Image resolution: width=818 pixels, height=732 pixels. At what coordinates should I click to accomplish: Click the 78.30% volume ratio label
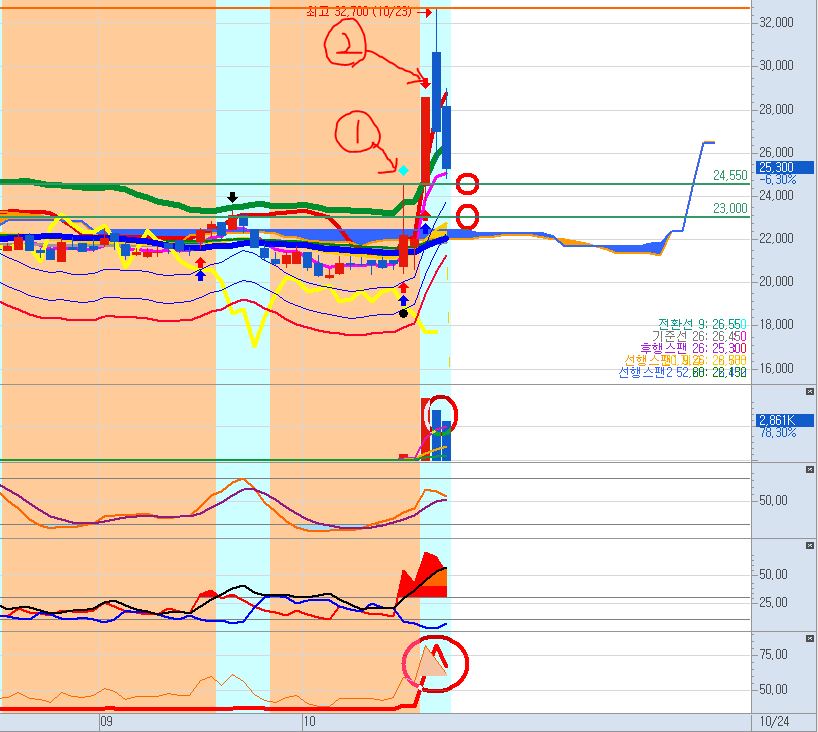(778, 433)
